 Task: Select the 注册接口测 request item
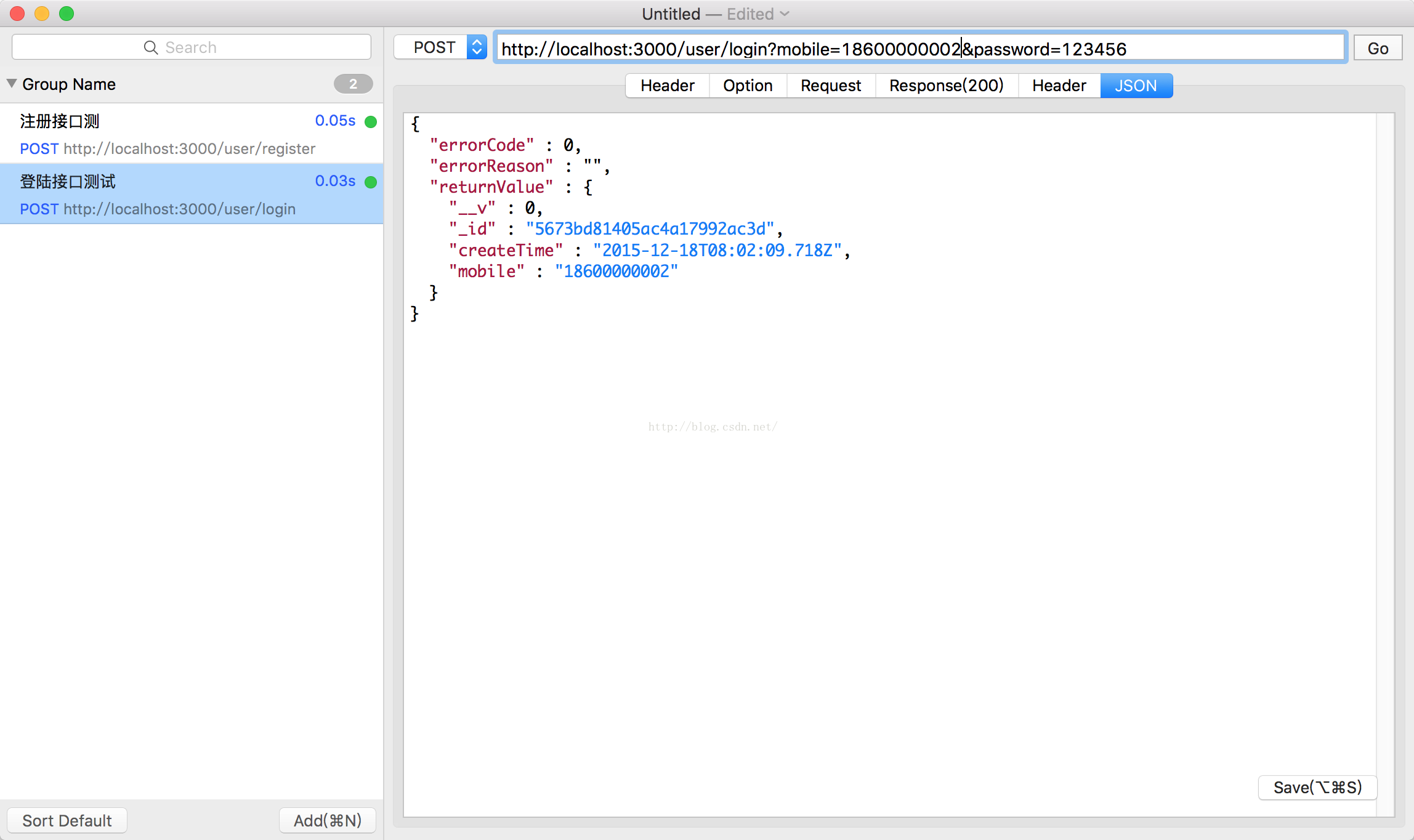[192, 134]
